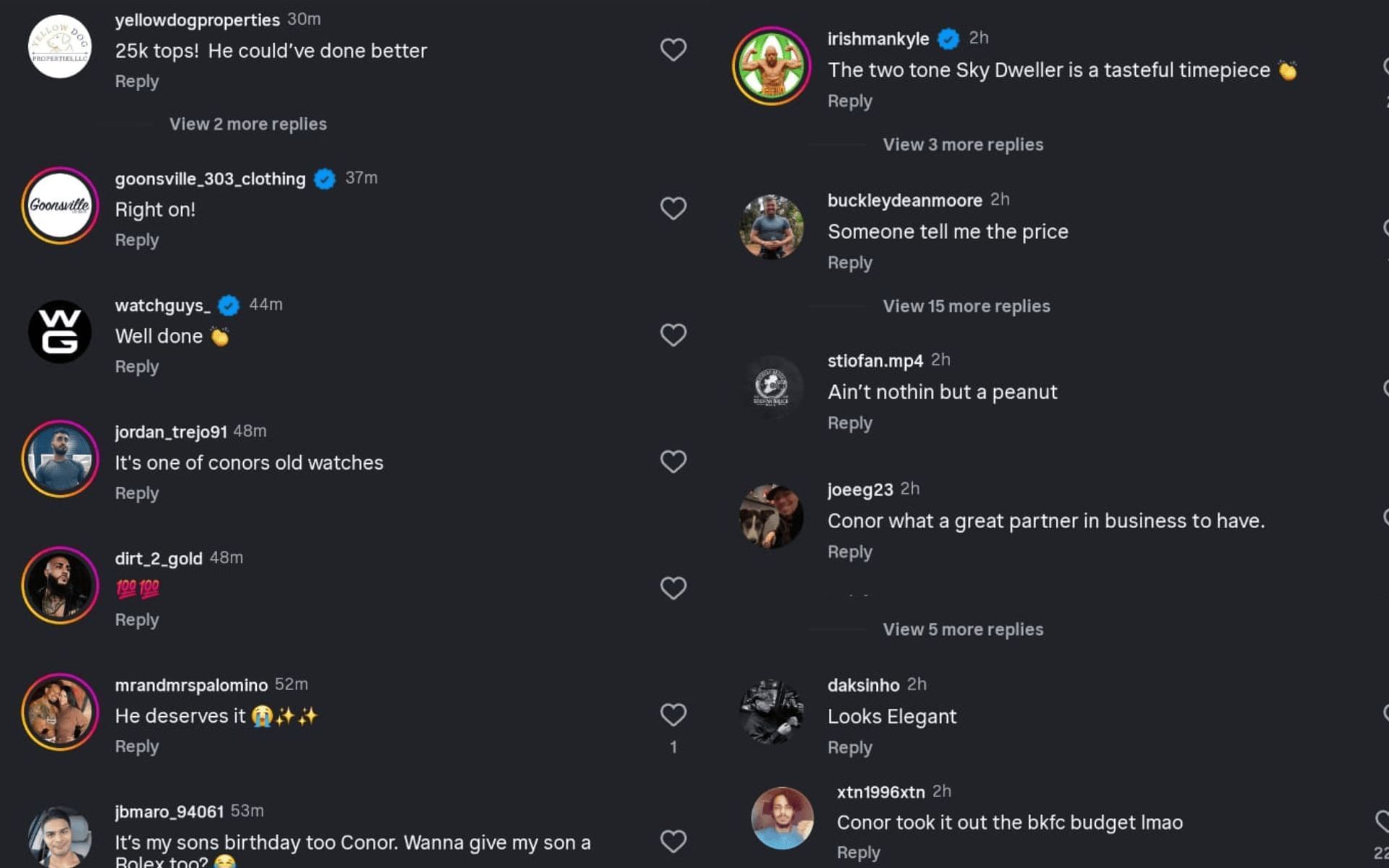Reply to buckleydeanmoore's price question
The width and height of the screenshot is (1389, 868).
849,263
